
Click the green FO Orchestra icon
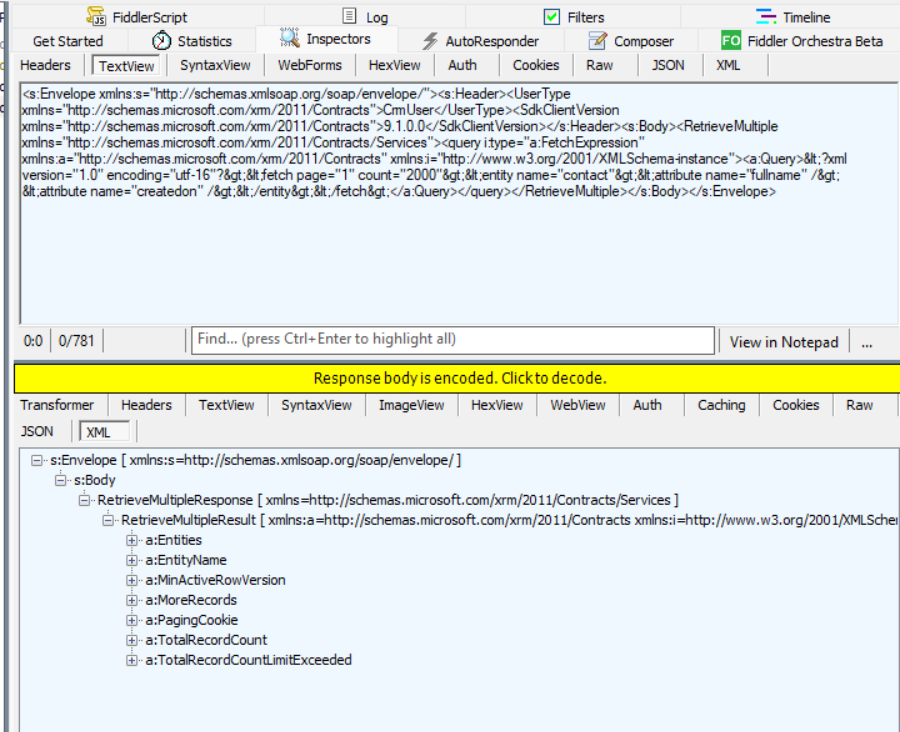click(x=731, y=41)
